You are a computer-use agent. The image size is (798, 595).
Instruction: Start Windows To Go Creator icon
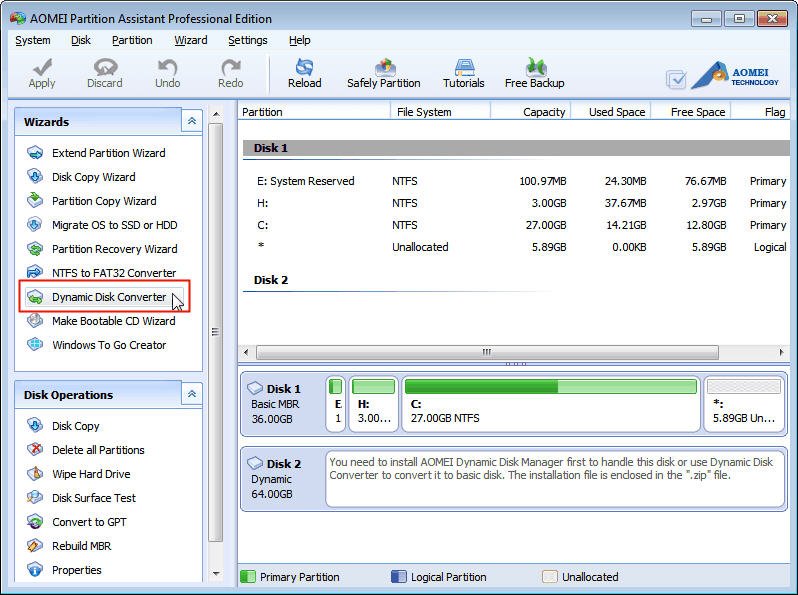pyautogui.click(x=35, y=345)
